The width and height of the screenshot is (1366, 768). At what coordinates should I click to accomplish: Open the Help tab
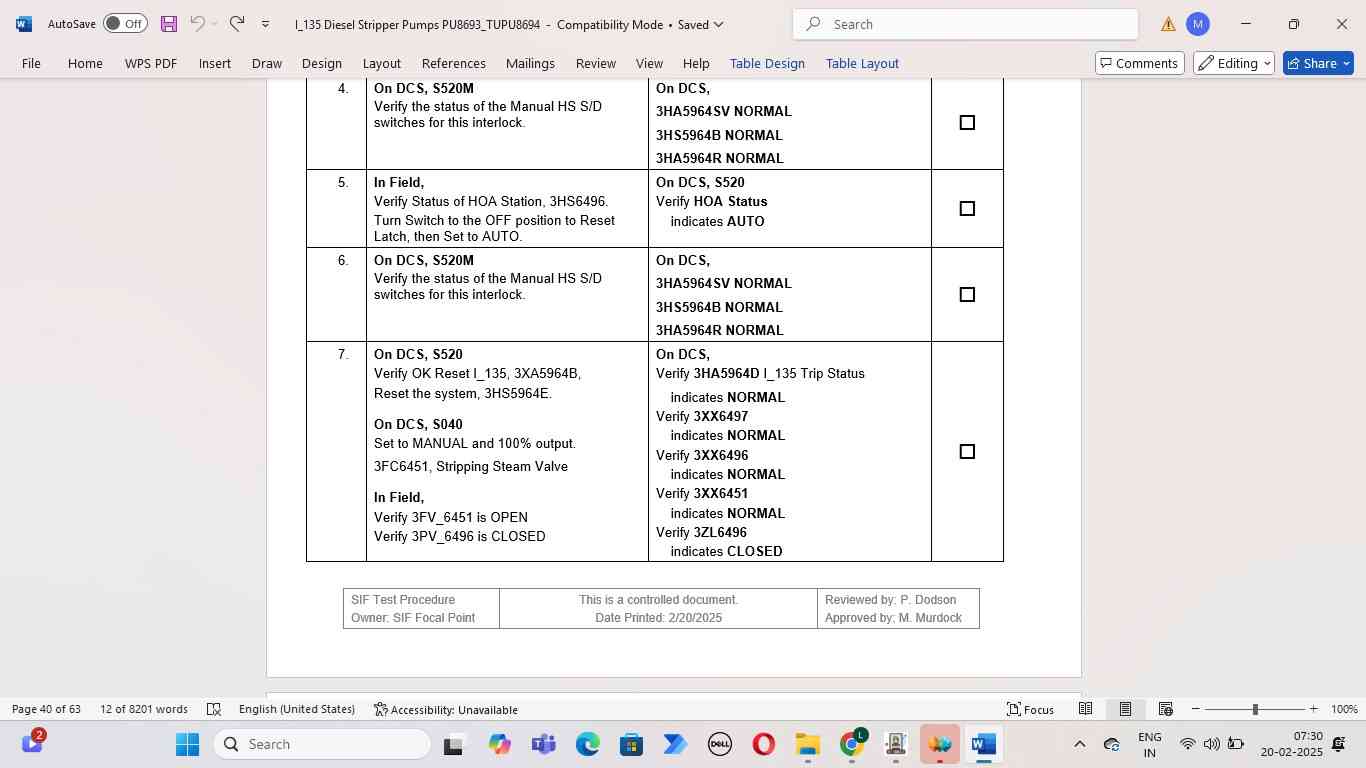696,63
